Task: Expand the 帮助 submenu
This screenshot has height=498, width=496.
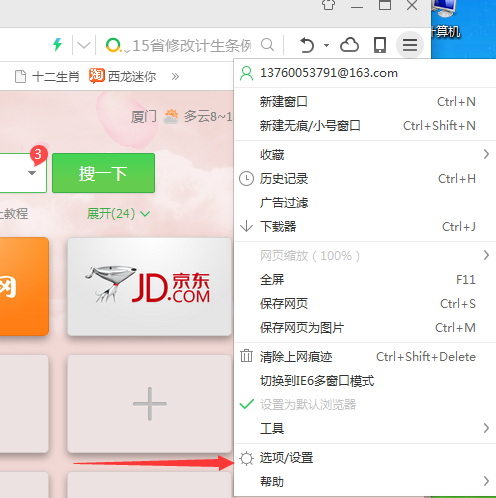Action: point(365,482)
